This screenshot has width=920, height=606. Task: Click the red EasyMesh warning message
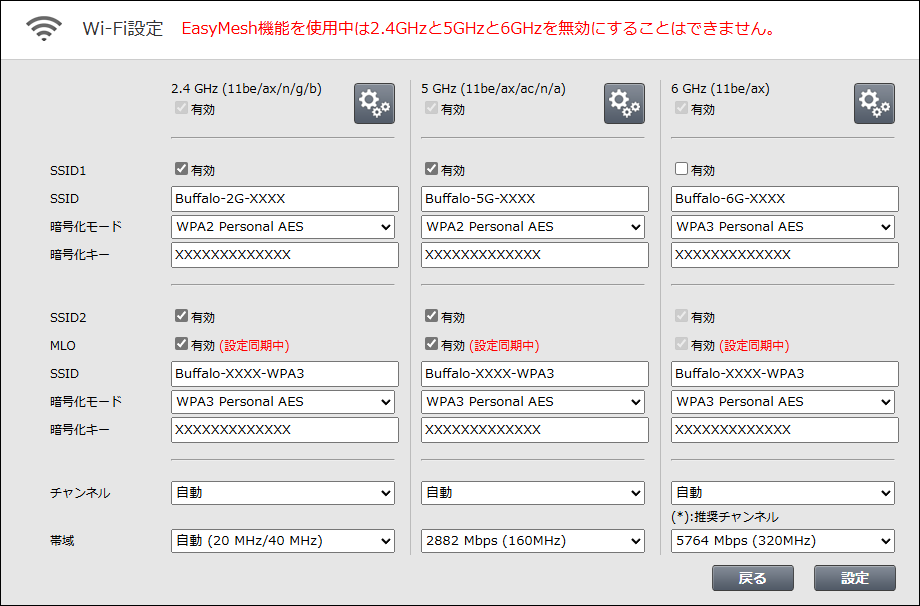click(479, 28)
